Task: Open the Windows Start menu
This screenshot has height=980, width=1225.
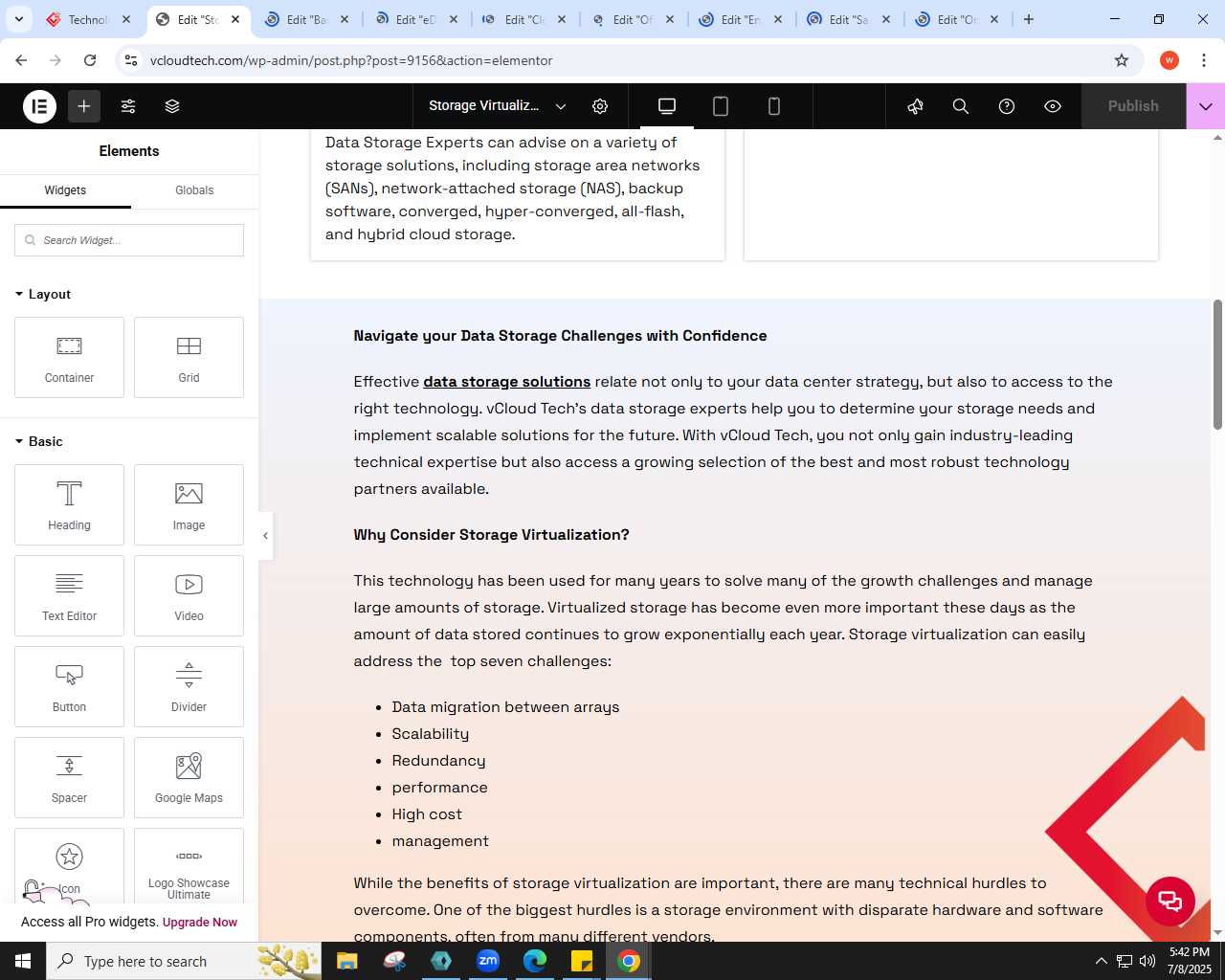Action: [23, 961]
